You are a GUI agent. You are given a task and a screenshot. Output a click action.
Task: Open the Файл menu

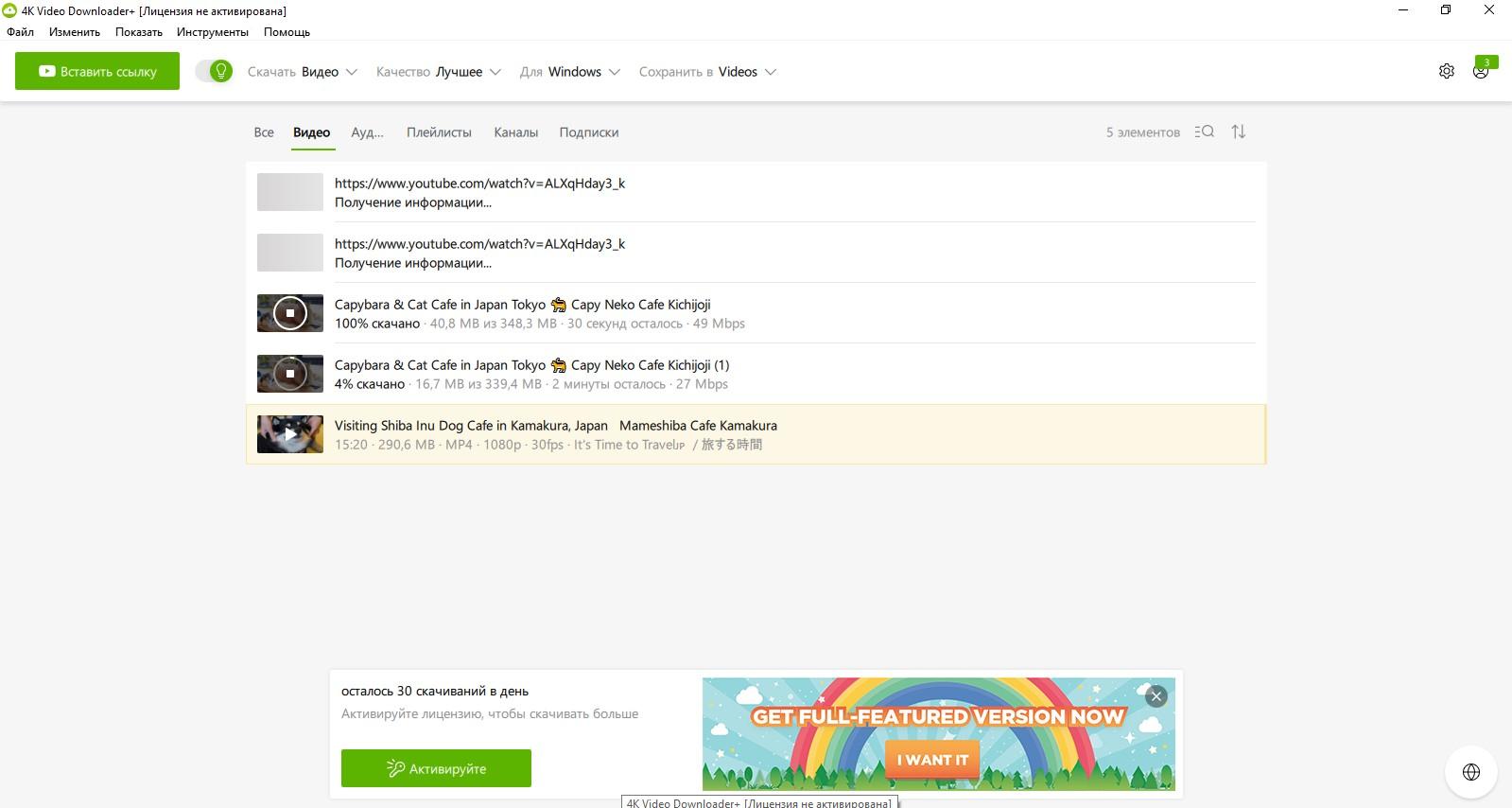pyautogui.click(x=20, y=32)
